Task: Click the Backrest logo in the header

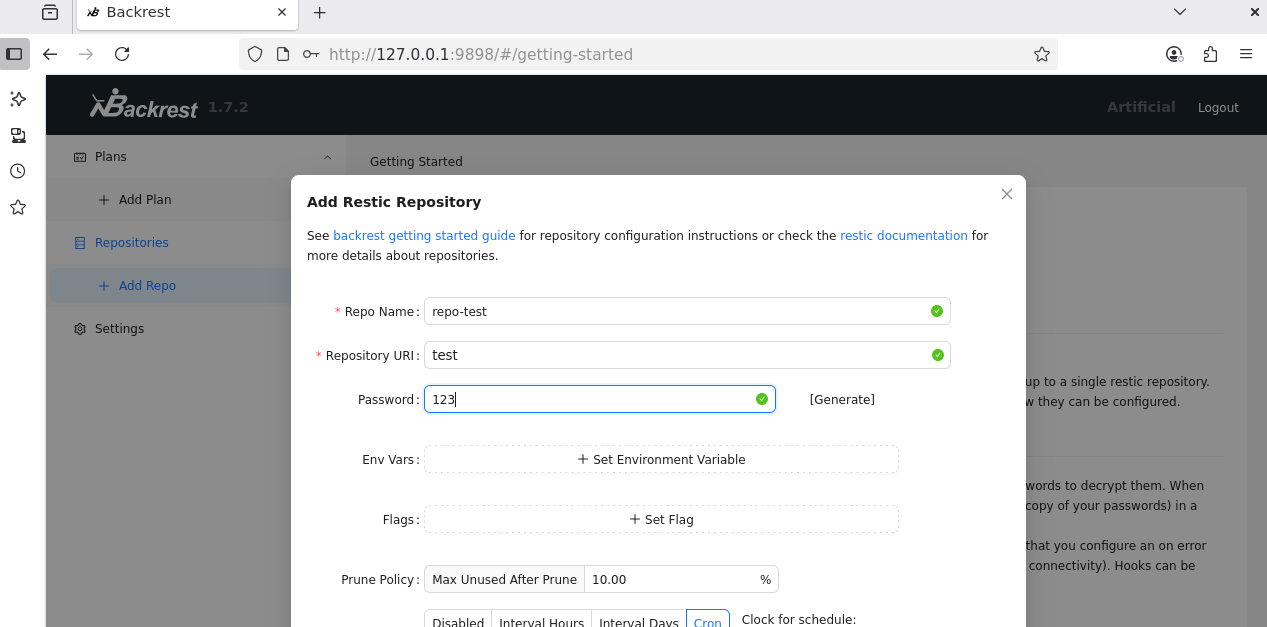Action: (x=144, y=104)
